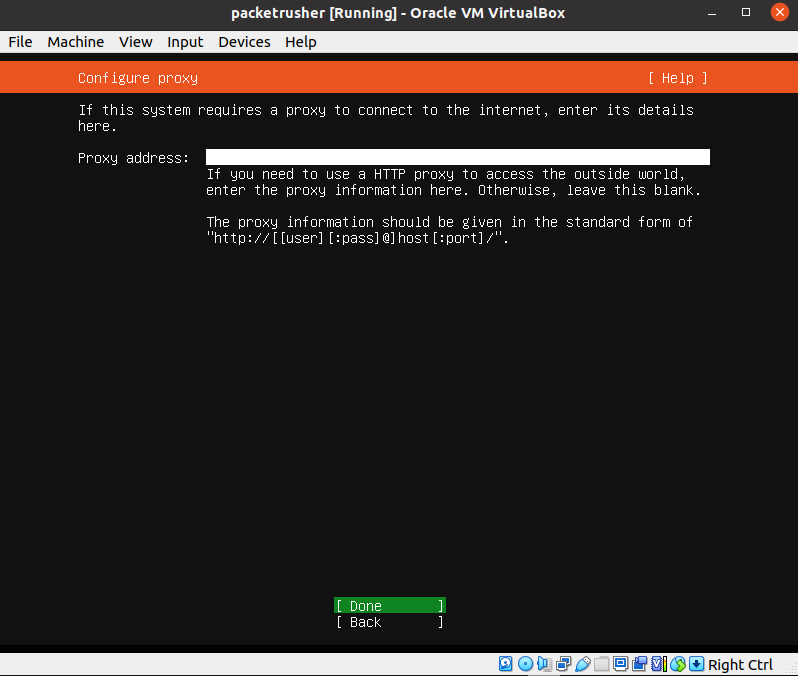Minimize the VirtualBox window
Image resolution: width=798 pixels, height=676 pixels.
coord(712,13)
